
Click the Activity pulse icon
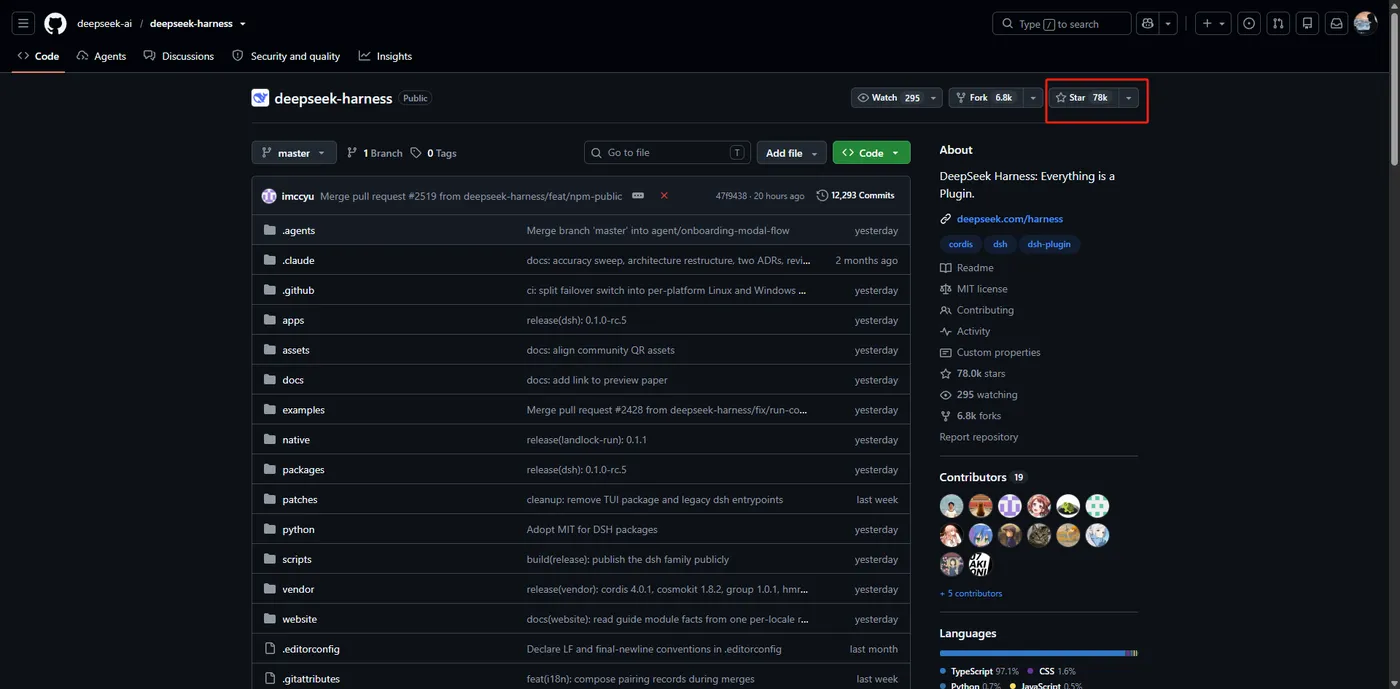(946, 331)
